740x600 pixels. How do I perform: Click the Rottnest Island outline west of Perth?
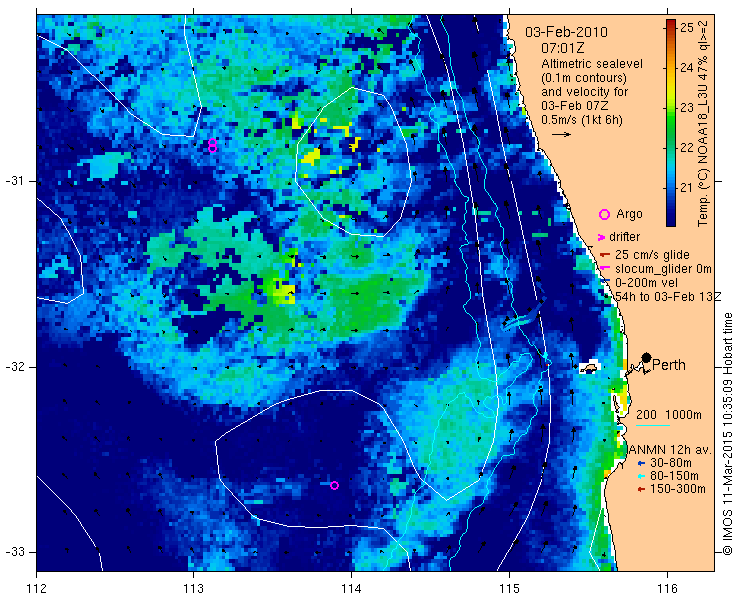(x=589, y=368)
